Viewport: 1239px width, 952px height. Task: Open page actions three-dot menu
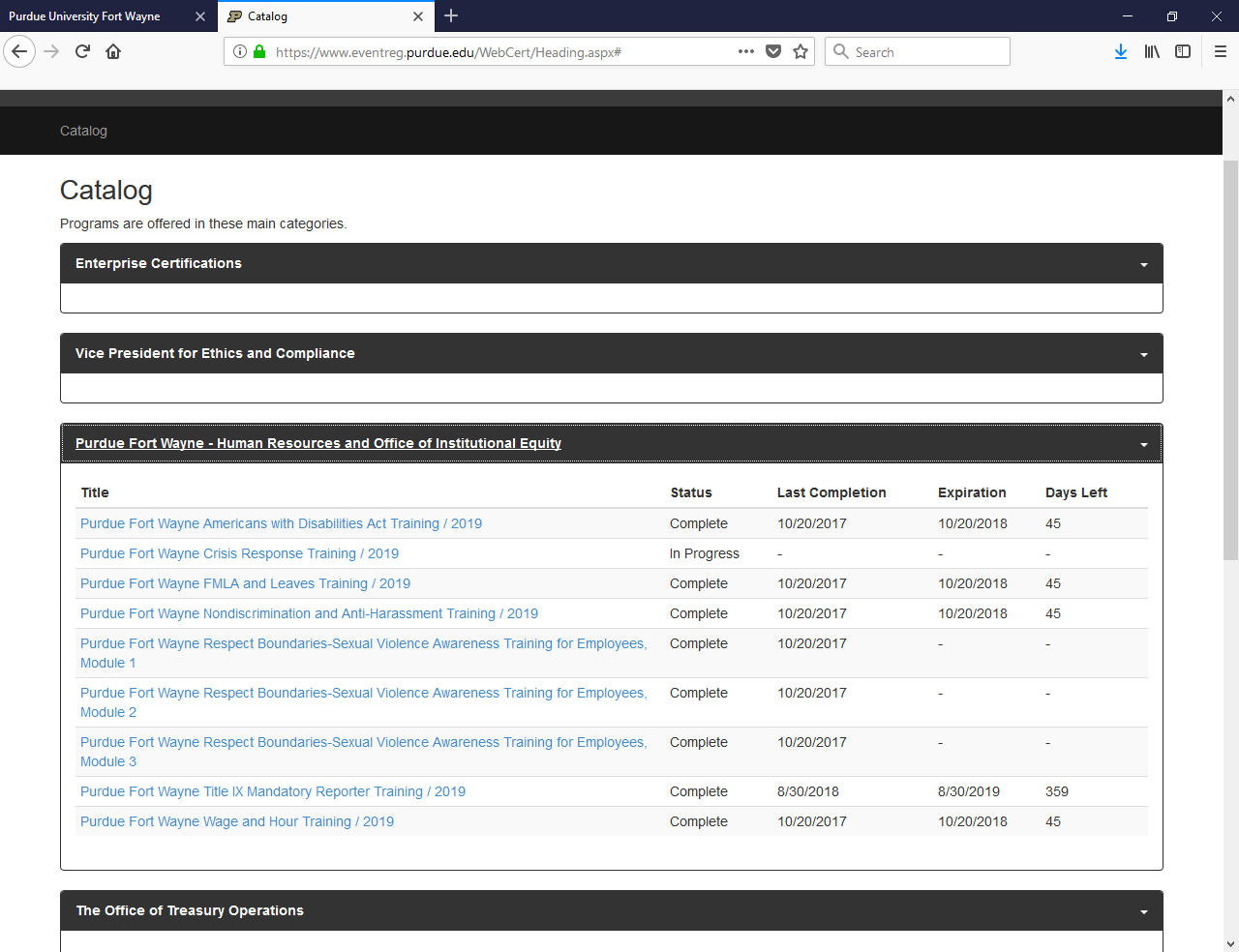click(745, 51)
